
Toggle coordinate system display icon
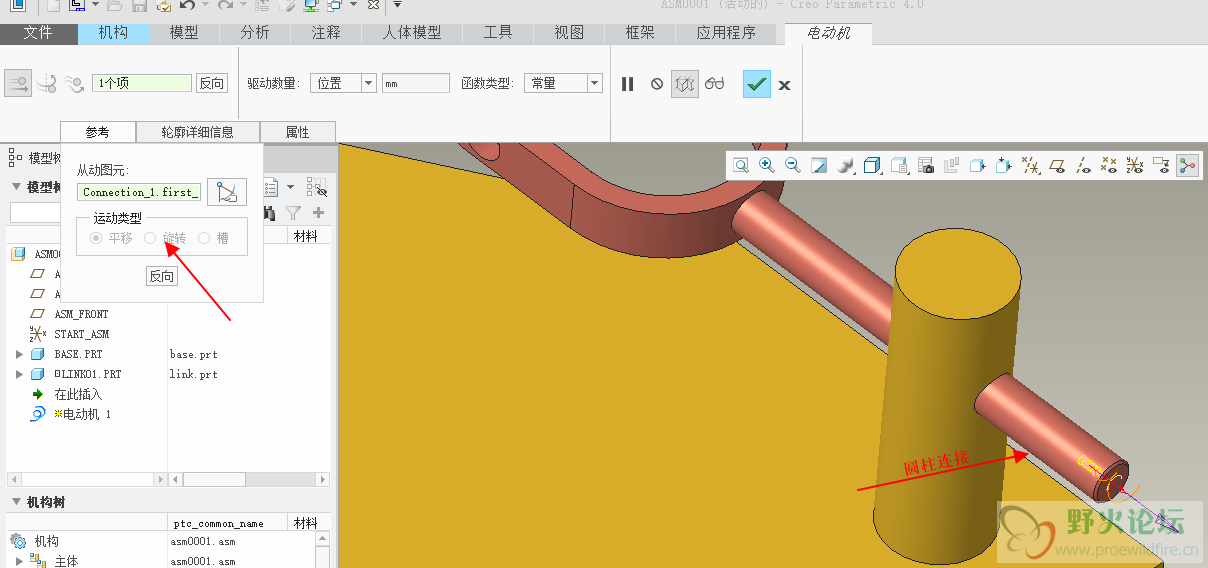(1135, 166)
